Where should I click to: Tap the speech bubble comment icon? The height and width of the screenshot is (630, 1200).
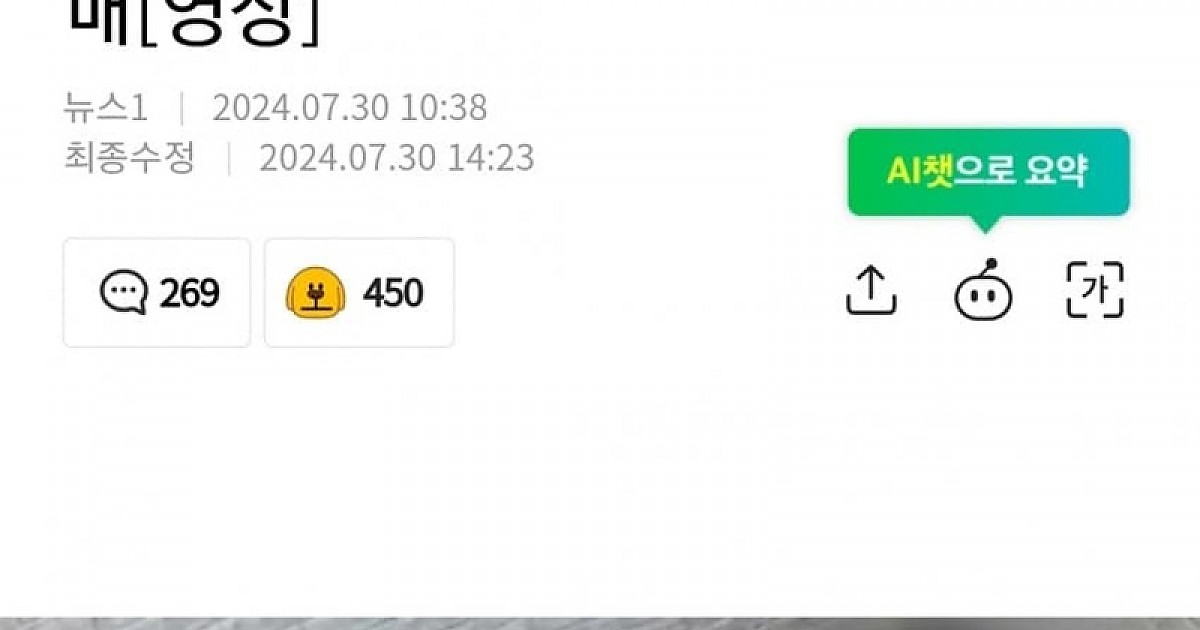coord(124,293)
